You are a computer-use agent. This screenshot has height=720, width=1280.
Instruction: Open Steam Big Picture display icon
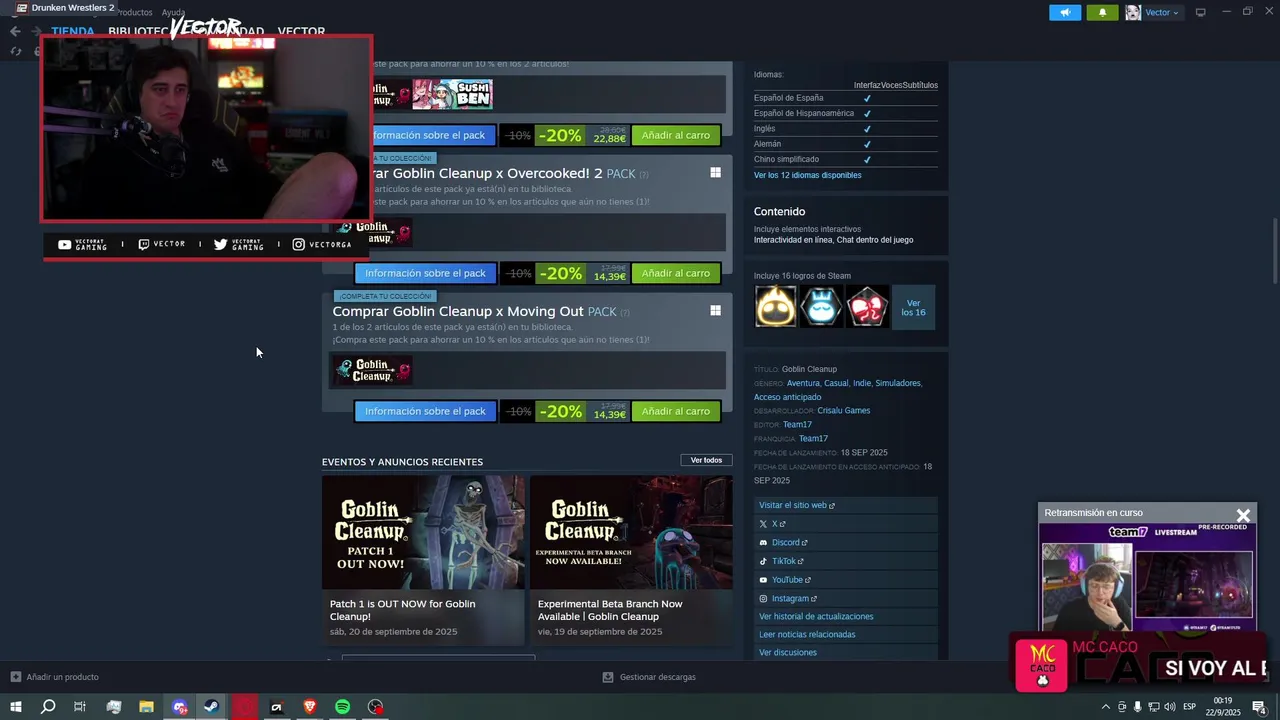1200,12
